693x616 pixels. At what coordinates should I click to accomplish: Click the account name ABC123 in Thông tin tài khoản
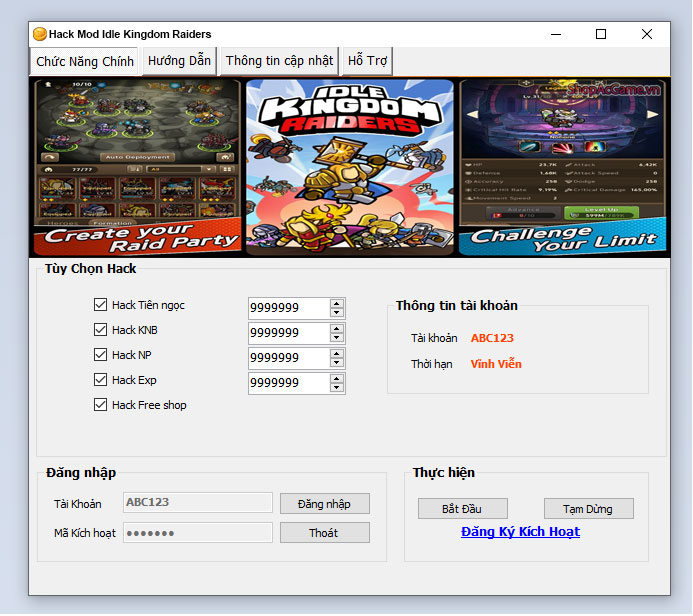492,338
